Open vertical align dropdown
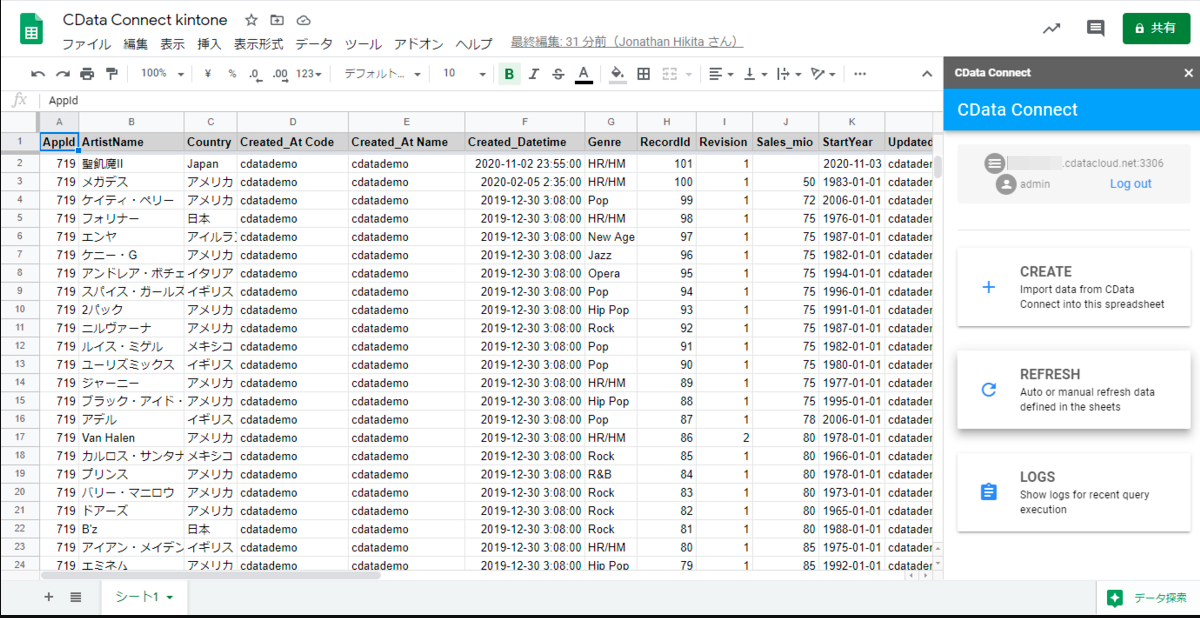 point(755,74)
